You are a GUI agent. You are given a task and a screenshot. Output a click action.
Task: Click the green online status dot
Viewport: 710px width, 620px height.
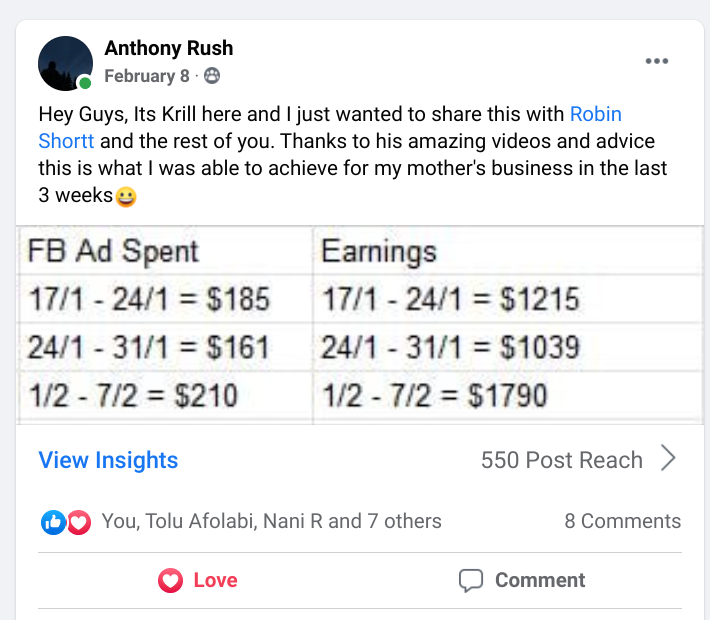coord(86,83)
